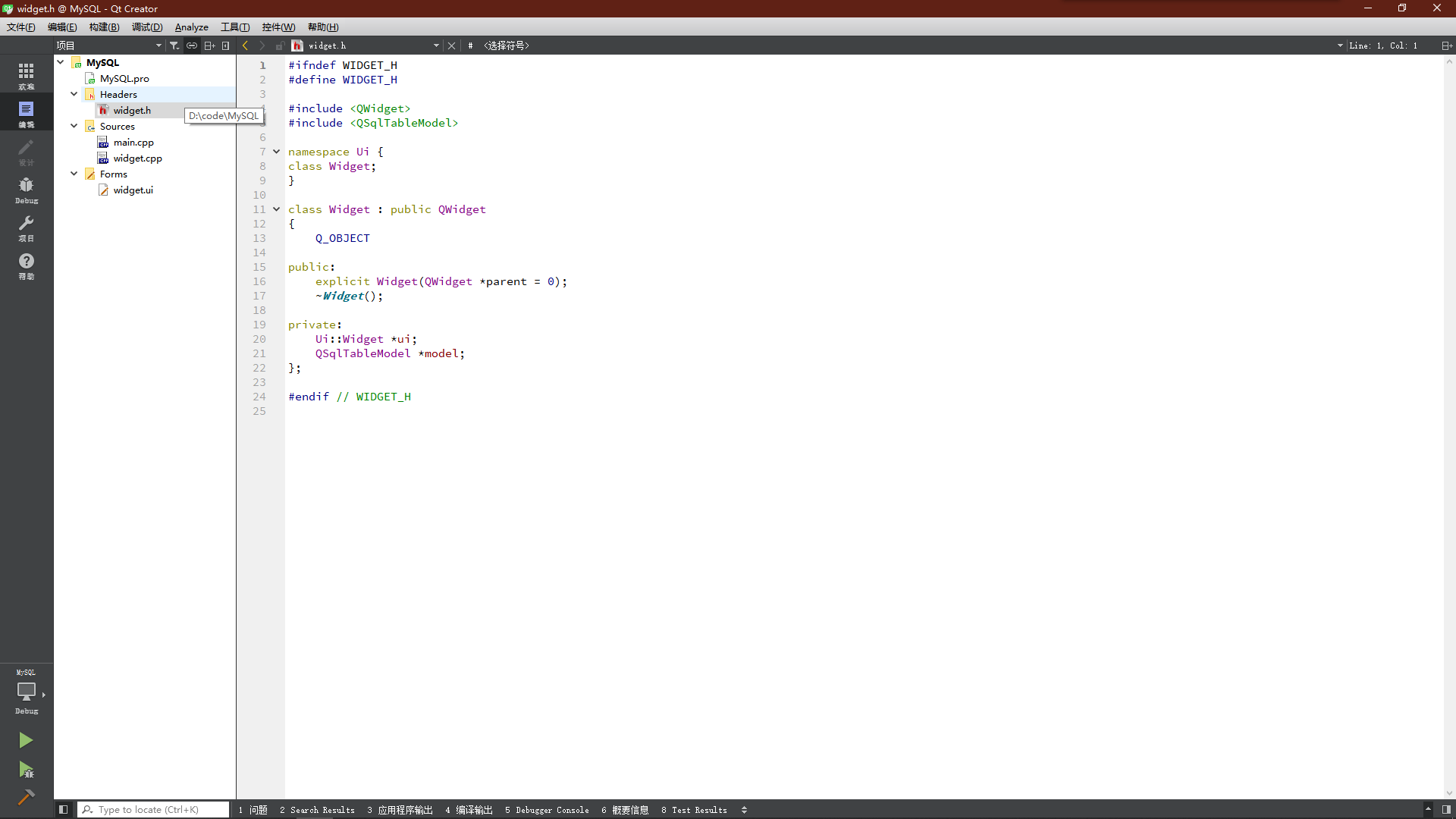This screenshot has height=819, width=1456.
Task: Fold the class Widget block
Action: [x=277, y=209]
